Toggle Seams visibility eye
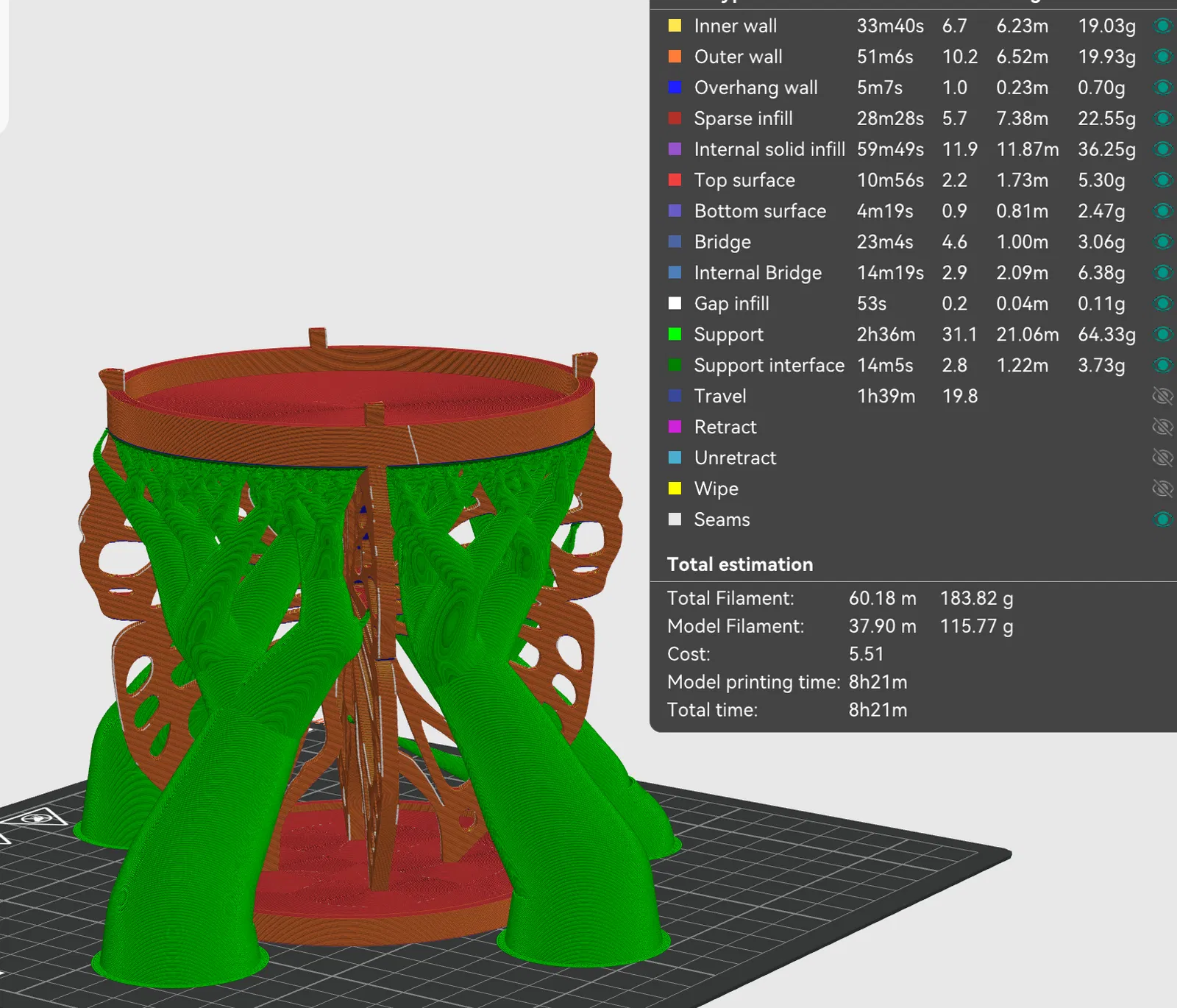The width and height of the screenshot is (1177, 1008). pos(1162,520)
